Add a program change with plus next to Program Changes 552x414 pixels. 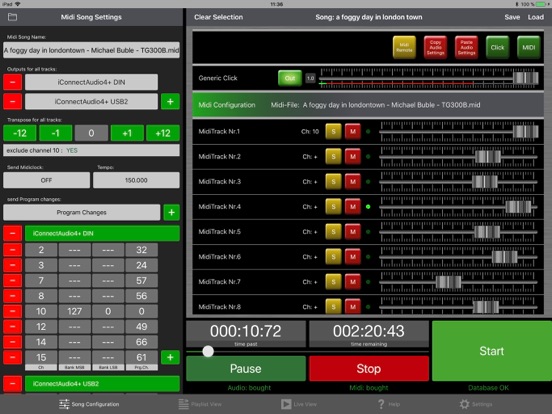(x=171, y=212)
